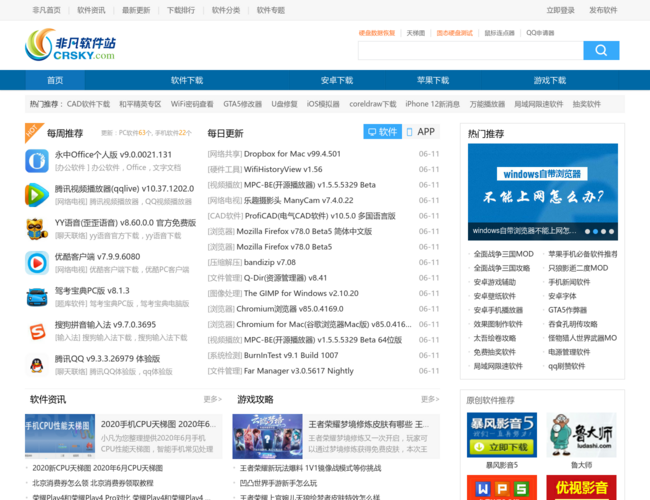Open 腾讯QQ v9.3.3.26979 体验版 title
The image size is (650, 500).
tap(107, 359)
